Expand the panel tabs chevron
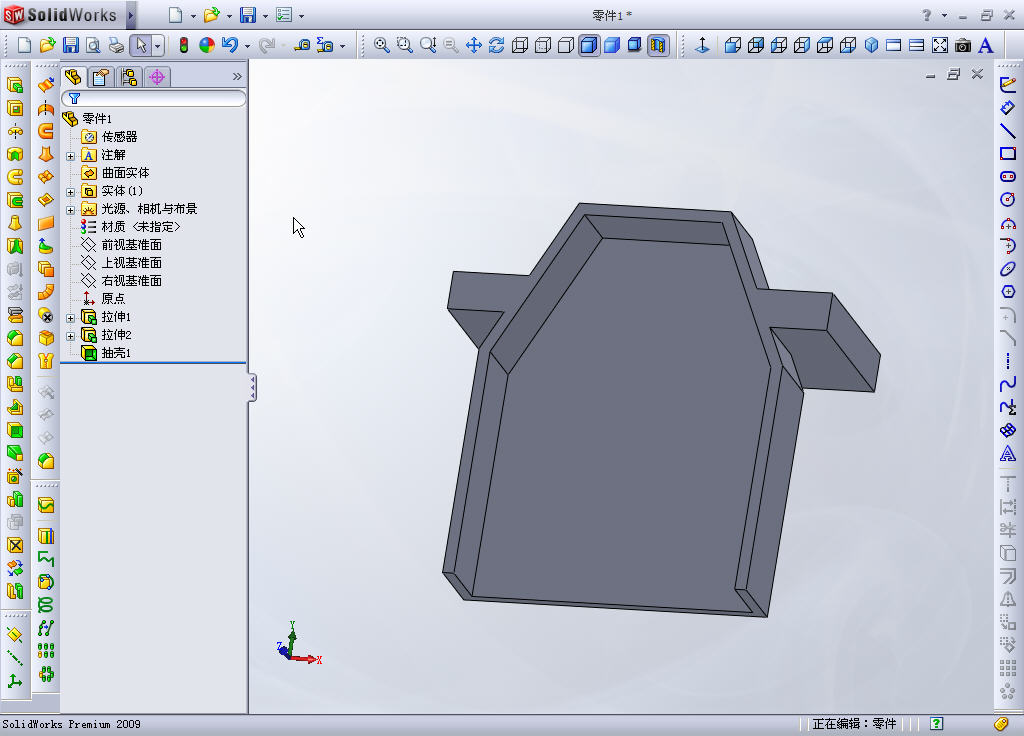 click(237, 76)
